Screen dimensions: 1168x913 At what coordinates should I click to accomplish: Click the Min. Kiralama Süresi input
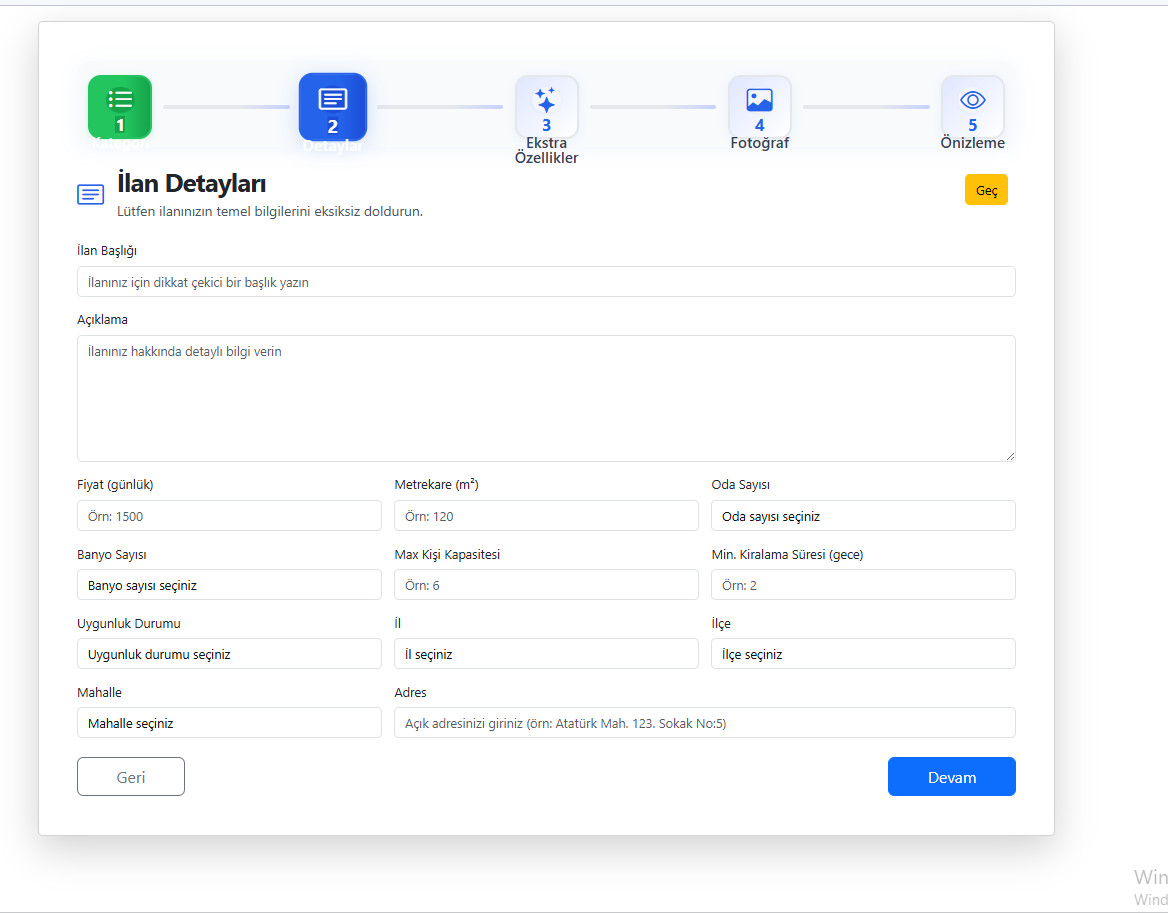point(863,585)
